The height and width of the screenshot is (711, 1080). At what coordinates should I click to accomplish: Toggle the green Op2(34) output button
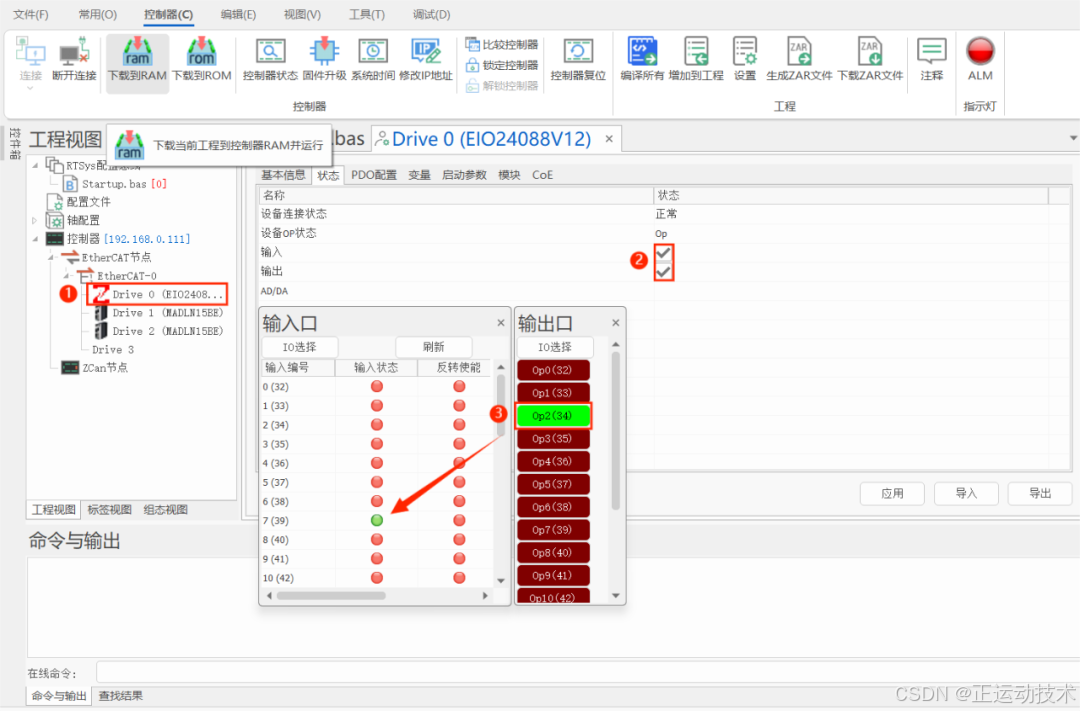coord(553,415)
